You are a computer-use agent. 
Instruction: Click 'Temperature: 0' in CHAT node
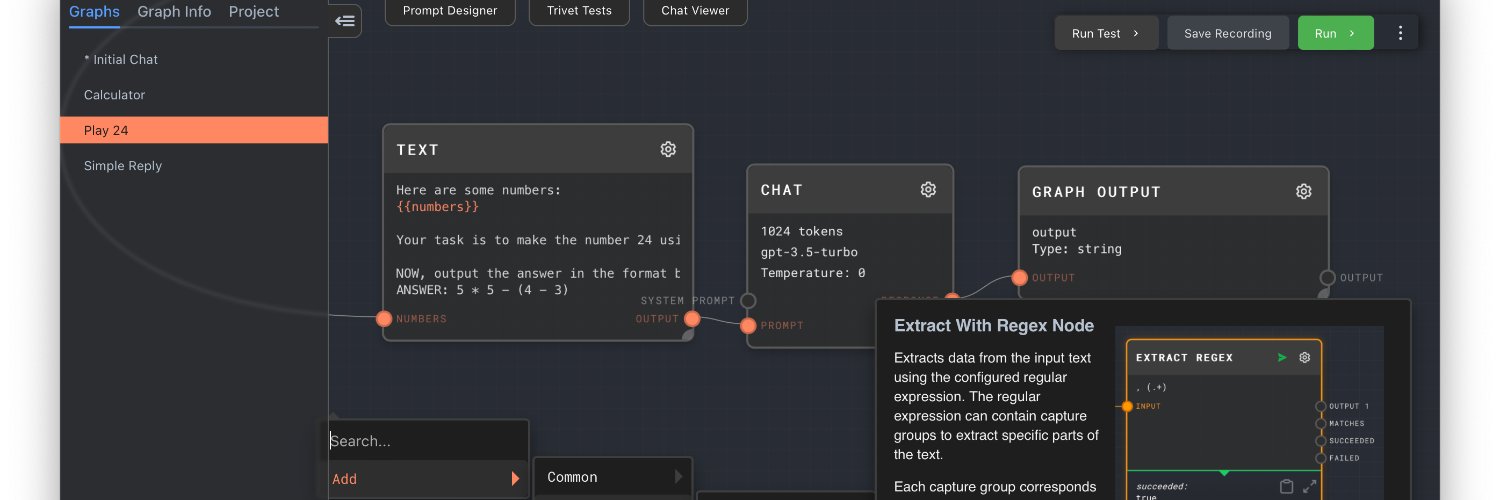click(x=813, y=273)
